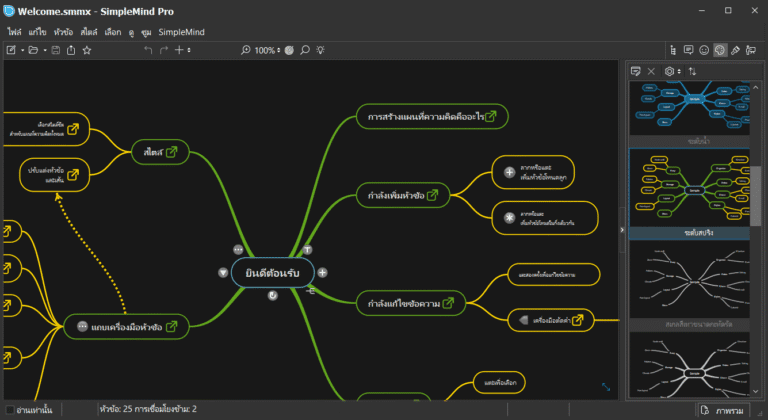
Task: Toggle the อ่านเท่านั้น read-only checkbox
Action: coord(10,410)
